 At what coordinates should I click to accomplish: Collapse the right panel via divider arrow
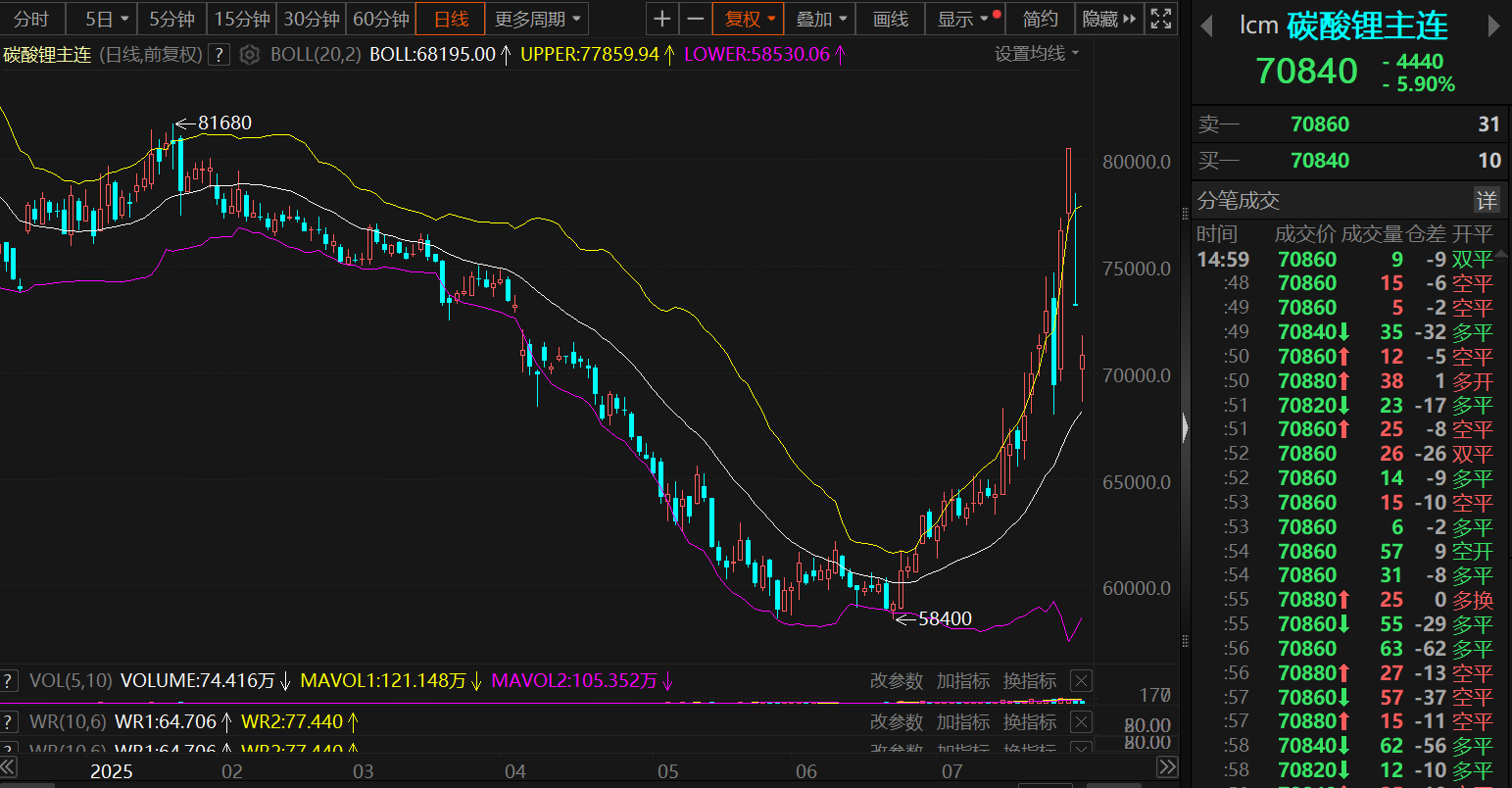point(1186,428)
